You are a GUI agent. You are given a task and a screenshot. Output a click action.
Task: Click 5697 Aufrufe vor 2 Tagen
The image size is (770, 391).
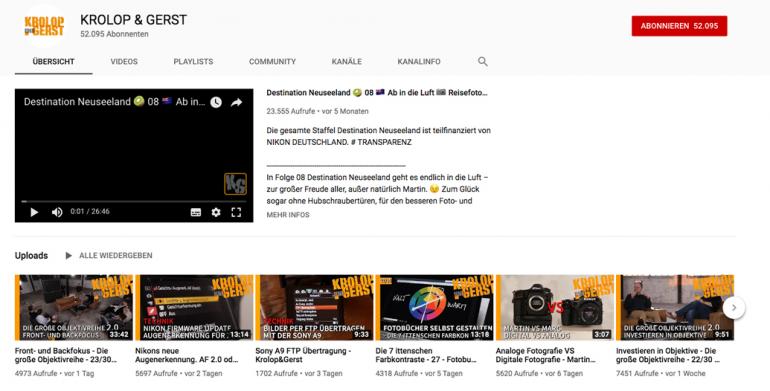[x=179, y=373]
